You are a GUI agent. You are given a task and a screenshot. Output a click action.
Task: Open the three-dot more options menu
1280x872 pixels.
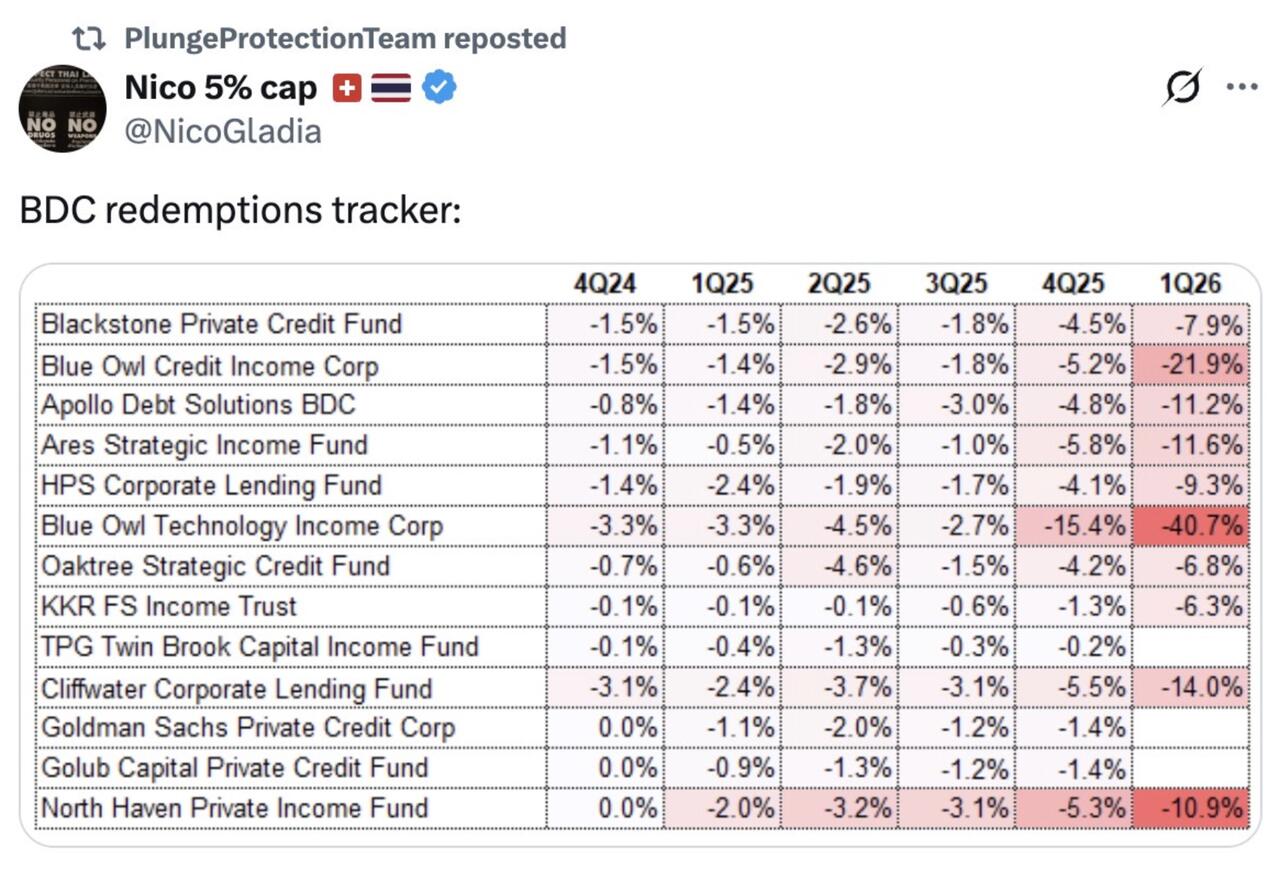[1241, 88]
